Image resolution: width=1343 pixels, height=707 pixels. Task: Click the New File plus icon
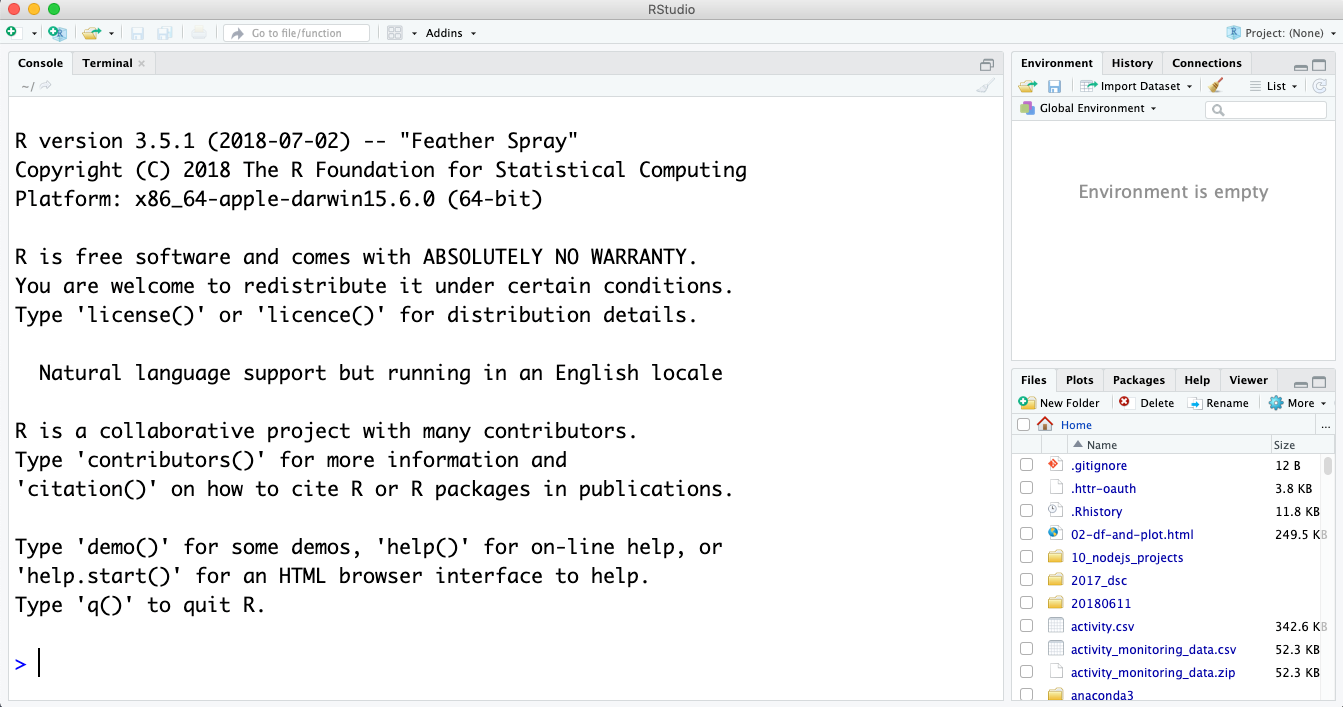coord(12,33)
